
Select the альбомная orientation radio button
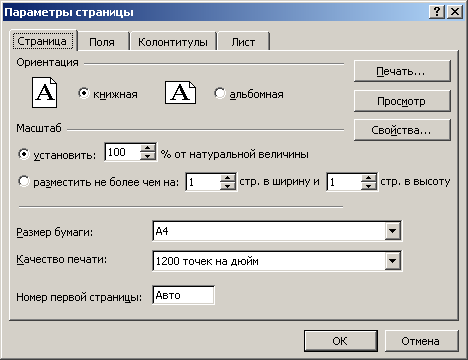coord(220,93)
